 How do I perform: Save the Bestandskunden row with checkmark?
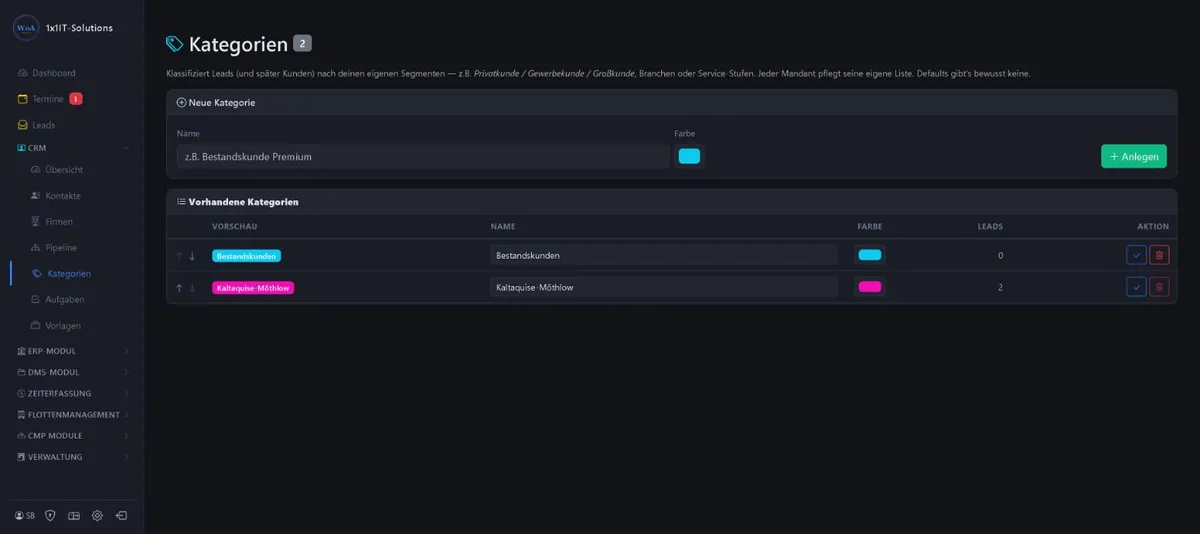coord(1136,255)
